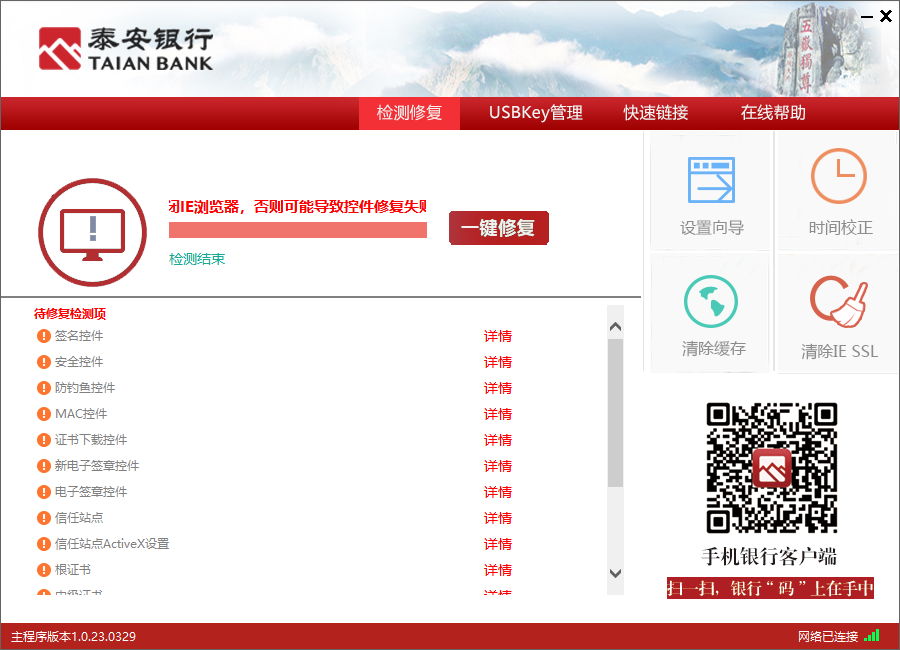Screen dimensions: 900x650
Task: Open the USBKey管理 tab
Action: click(535, 113)
